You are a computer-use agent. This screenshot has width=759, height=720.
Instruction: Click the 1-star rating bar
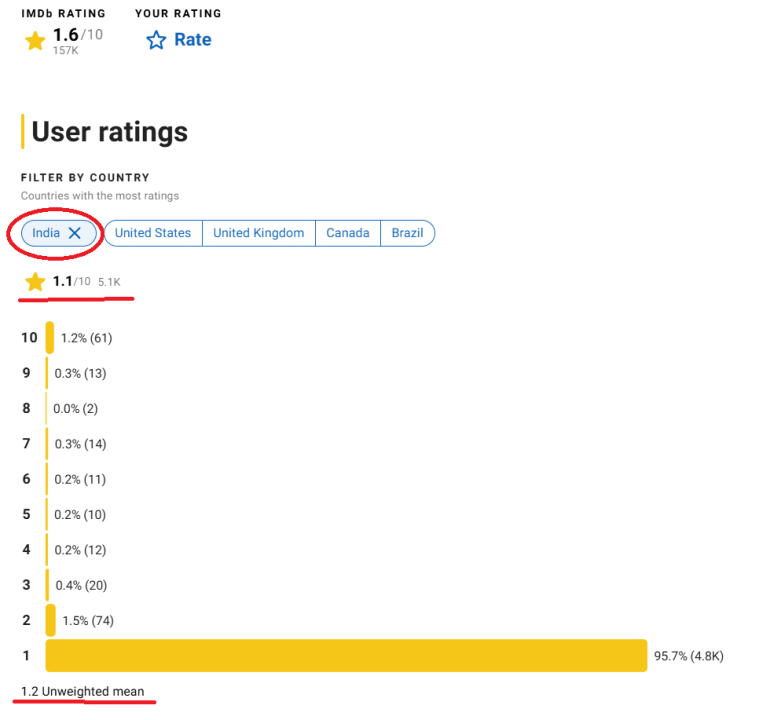tap(346, 656)
